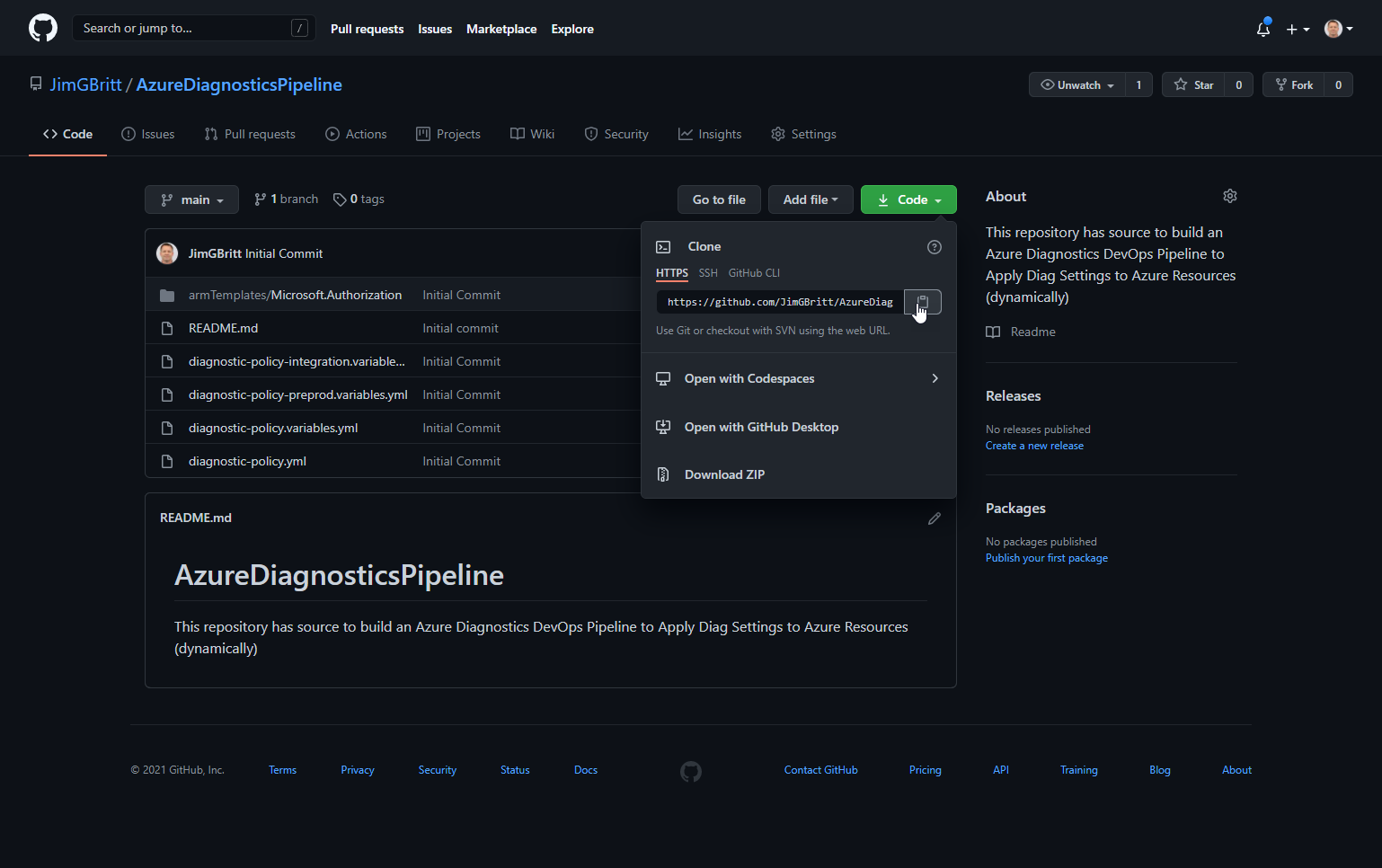Image resolution: width=1382 pixels, height=868 pixels.
Task: Open the Add file dropdown
Action: pos(811,199)
